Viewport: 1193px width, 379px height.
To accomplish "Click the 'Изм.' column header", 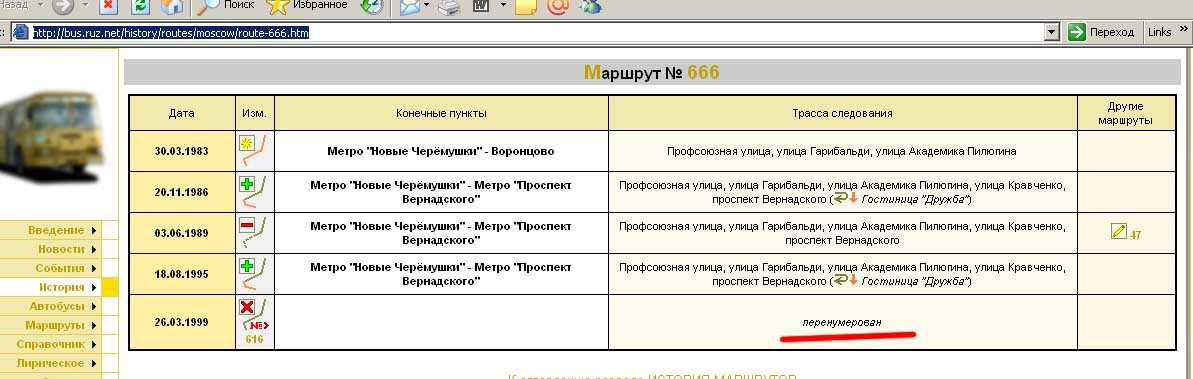I will click(x=254, y=113).
